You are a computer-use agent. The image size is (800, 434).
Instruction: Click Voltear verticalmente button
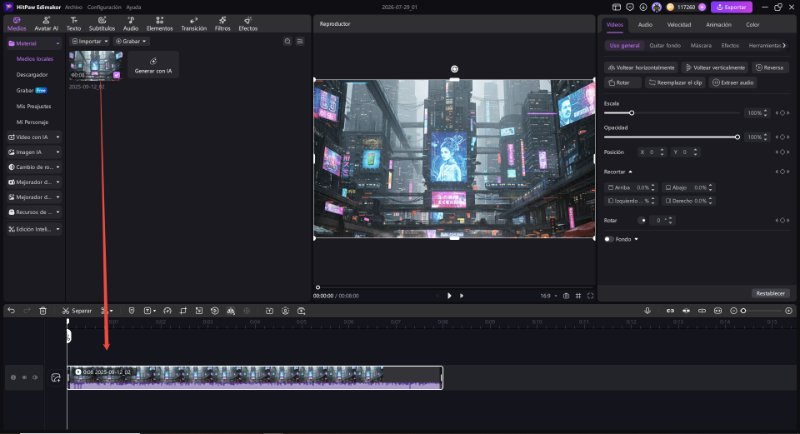[x=715, y=67]
